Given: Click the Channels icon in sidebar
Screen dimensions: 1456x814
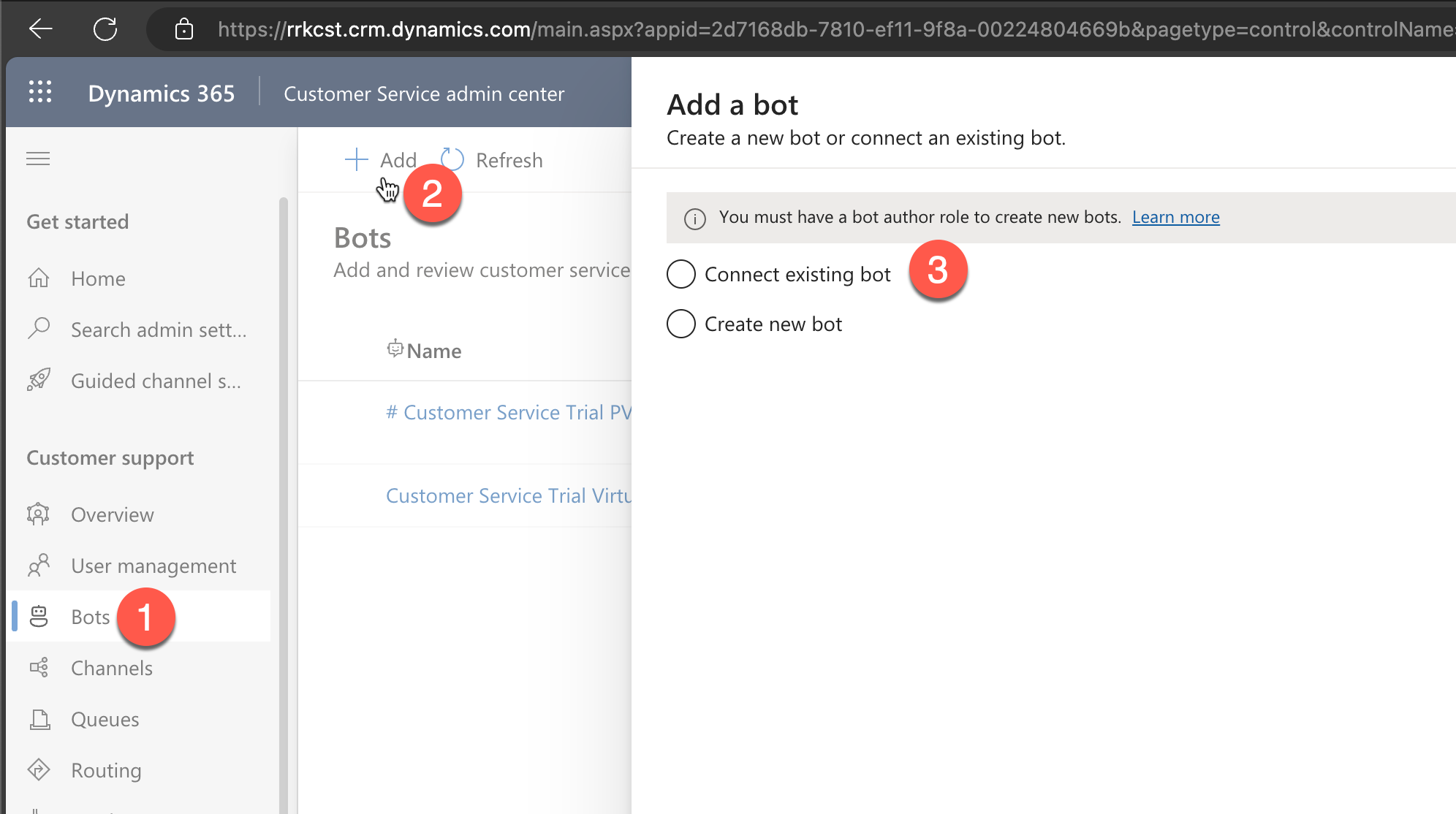Looking at the screenshot, I should click(39, 668).
